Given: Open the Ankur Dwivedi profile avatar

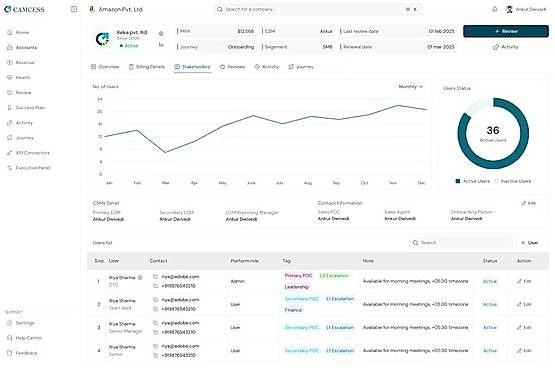Looking at the screenshot, I should [x=509, y=9].
